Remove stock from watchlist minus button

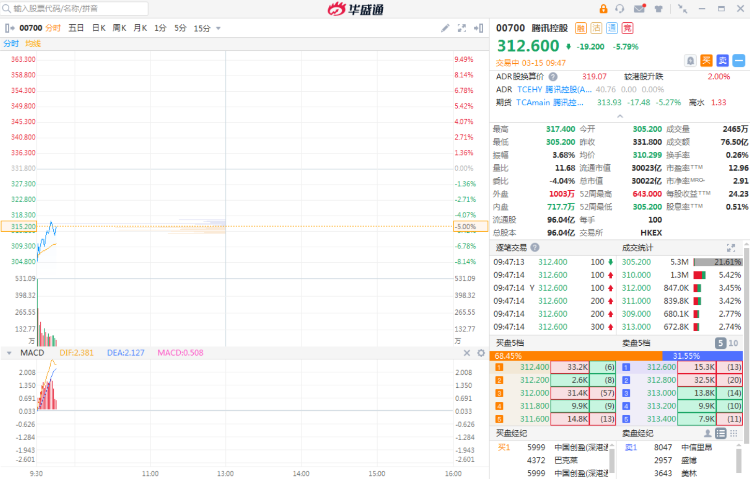(x=736, y=61)
